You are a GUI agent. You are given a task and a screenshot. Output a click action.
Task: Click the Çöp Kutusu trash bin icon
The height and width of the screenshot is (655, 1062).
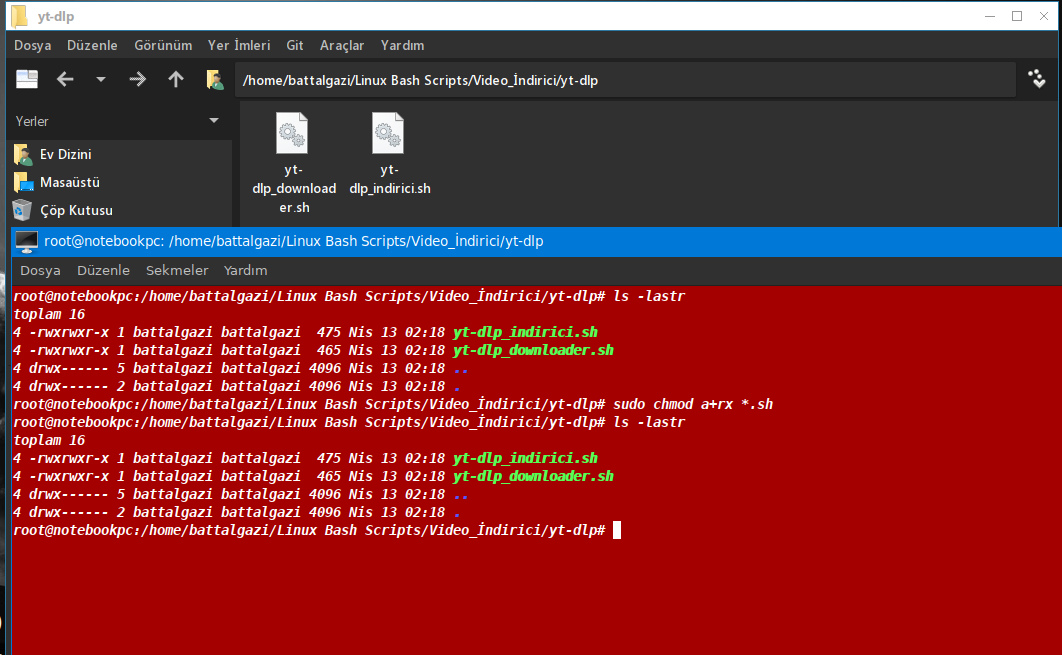[22, 211]
